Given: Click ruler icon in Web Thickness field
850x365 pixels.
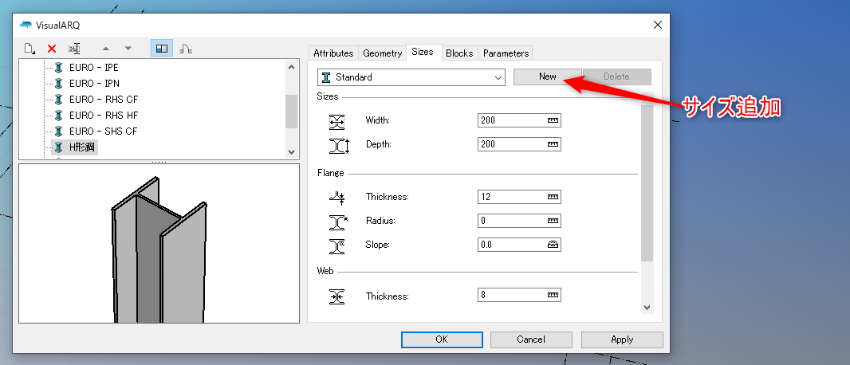Looking at the screenshot, I should pos(552,295).
